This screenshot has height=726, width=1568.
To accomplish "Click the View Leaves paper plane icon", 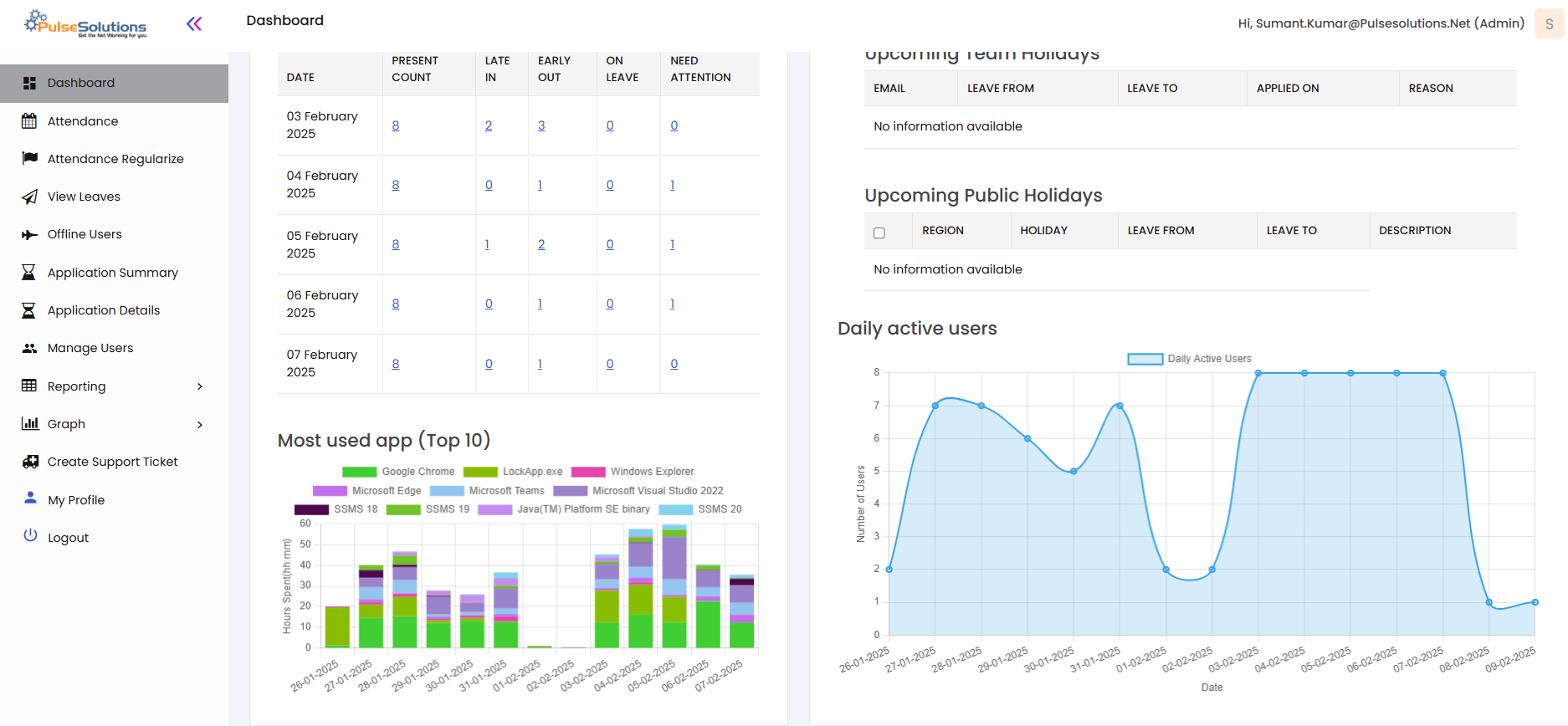I will [29, 197].
